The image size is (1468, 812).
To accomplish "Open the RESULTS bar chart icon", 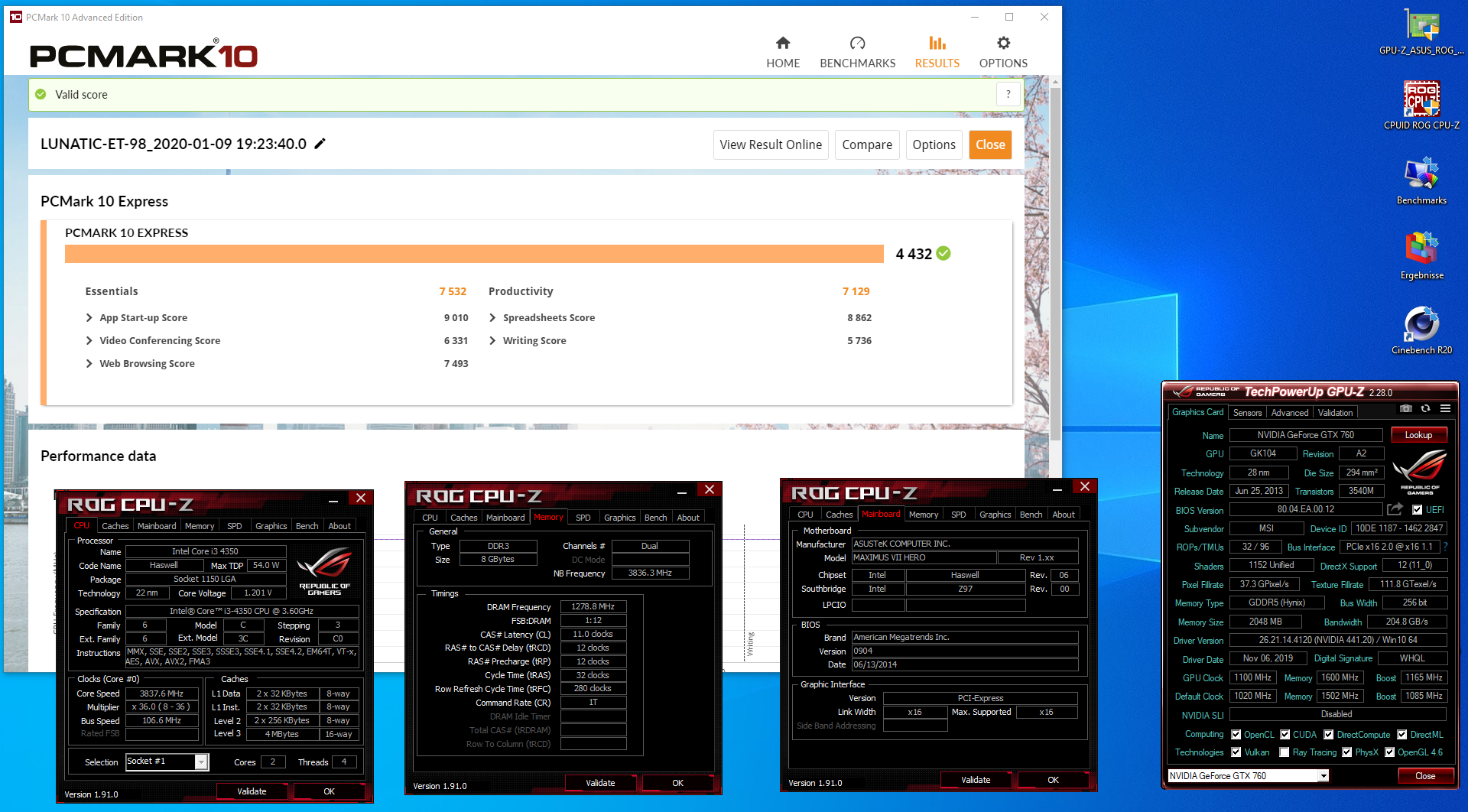I will (x=937, y=43).
